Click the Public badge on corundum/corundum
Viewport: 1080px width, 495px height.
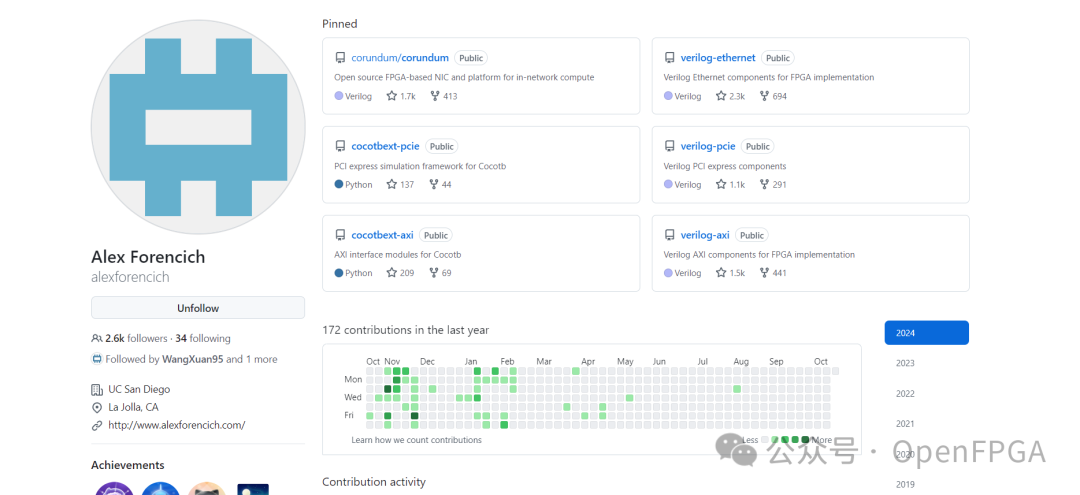(x=471, y=58)
